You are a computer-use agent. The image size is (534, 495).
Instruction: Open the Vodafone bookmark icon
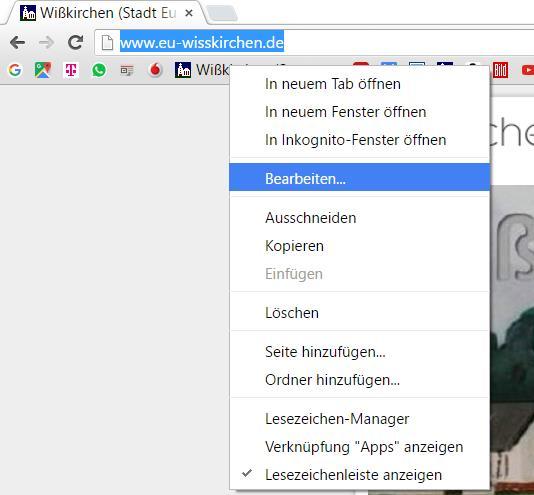tap(155, 70)
